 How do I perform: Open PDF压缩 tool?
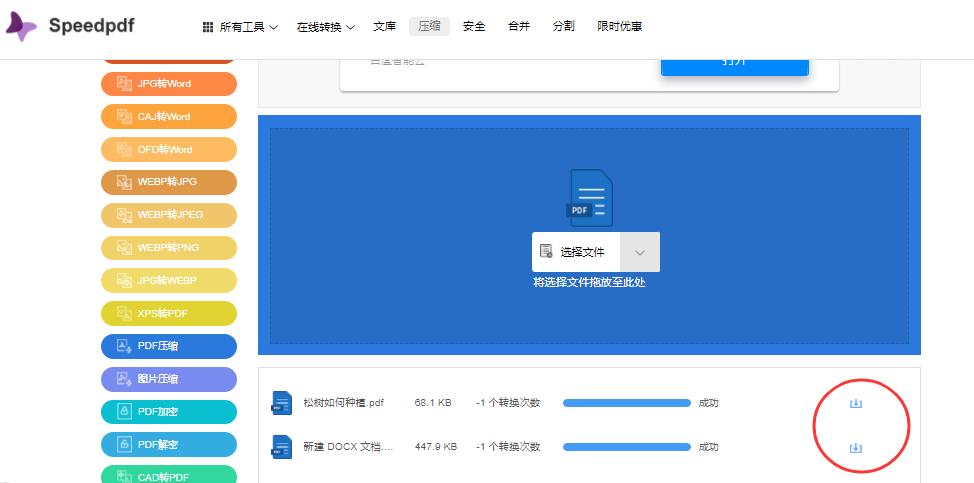(x=169, y=346)
